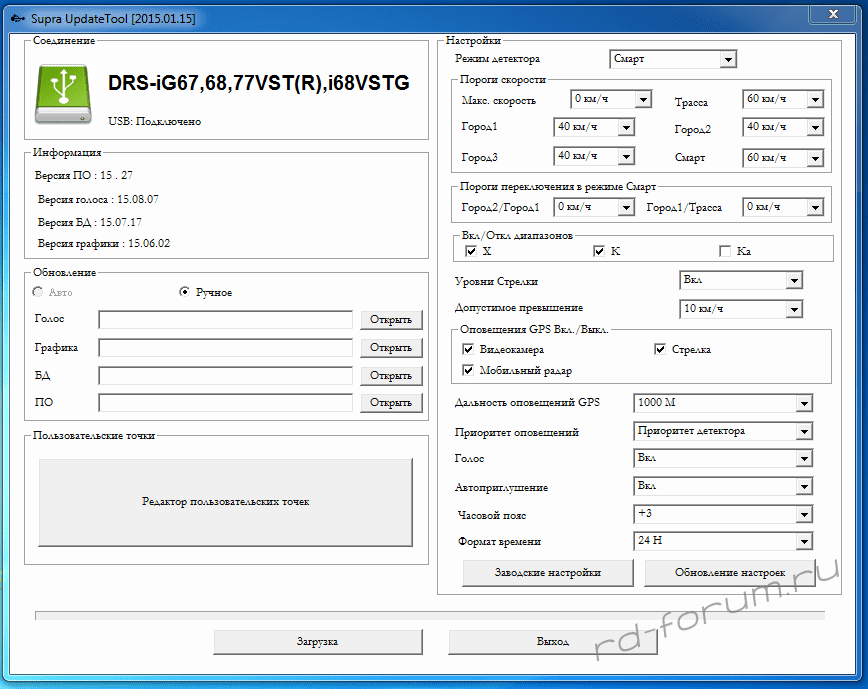Open the Город1/Трасса switching threshold dropdown
This screenshot has width=868, height=689.
pos(783,207)
